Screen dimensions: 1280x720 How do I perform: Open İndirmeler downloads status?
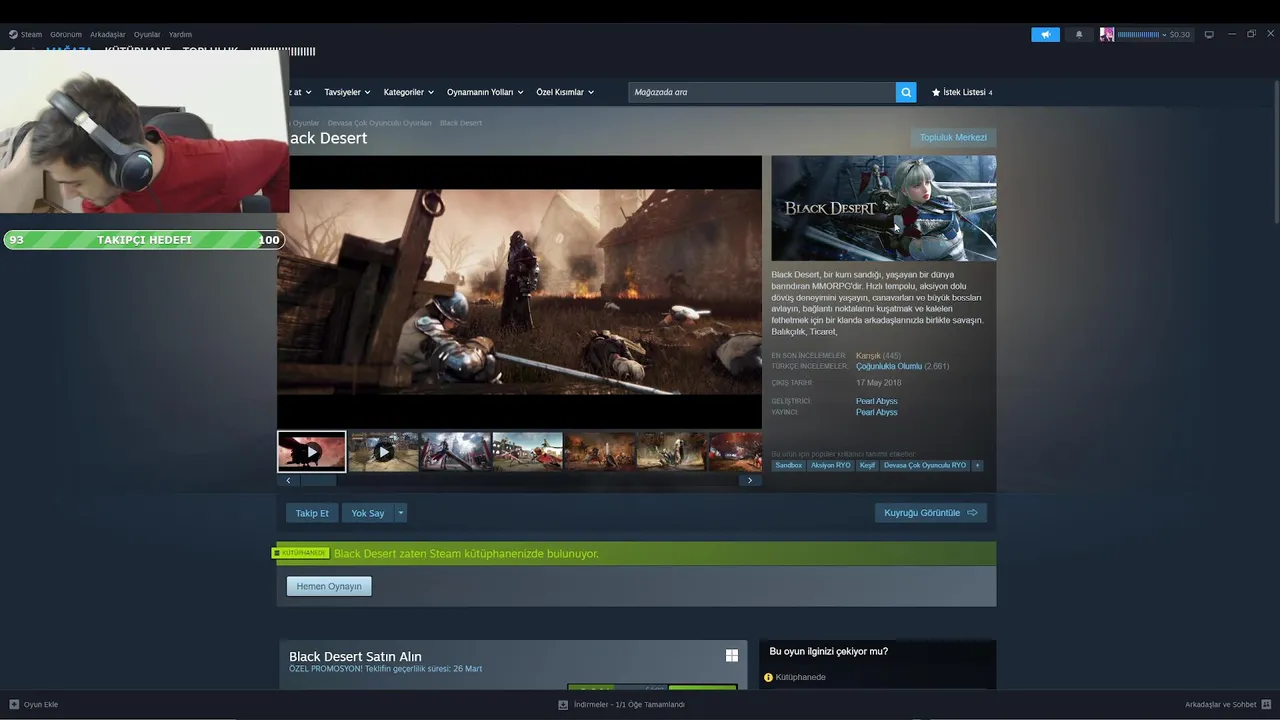tap(629, 704)
